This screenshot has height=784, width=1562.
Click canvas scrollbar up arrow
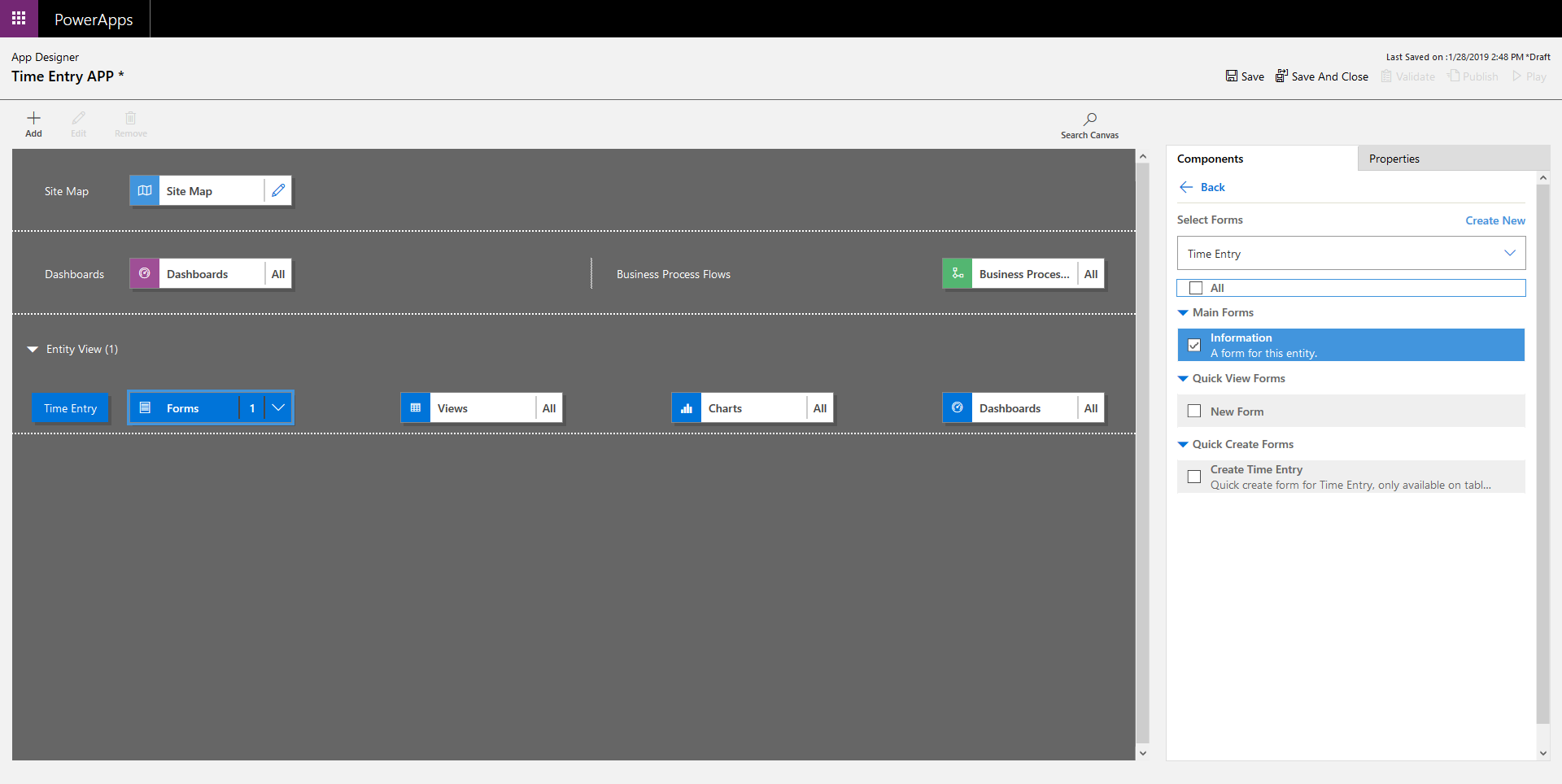pyautogui.click(x=1143, y=156)
